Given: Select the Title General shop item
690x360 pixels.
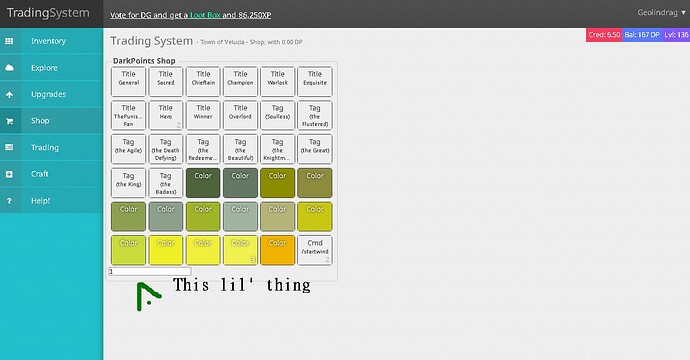Looking at the screenshot, I should (x=128, y=81).
